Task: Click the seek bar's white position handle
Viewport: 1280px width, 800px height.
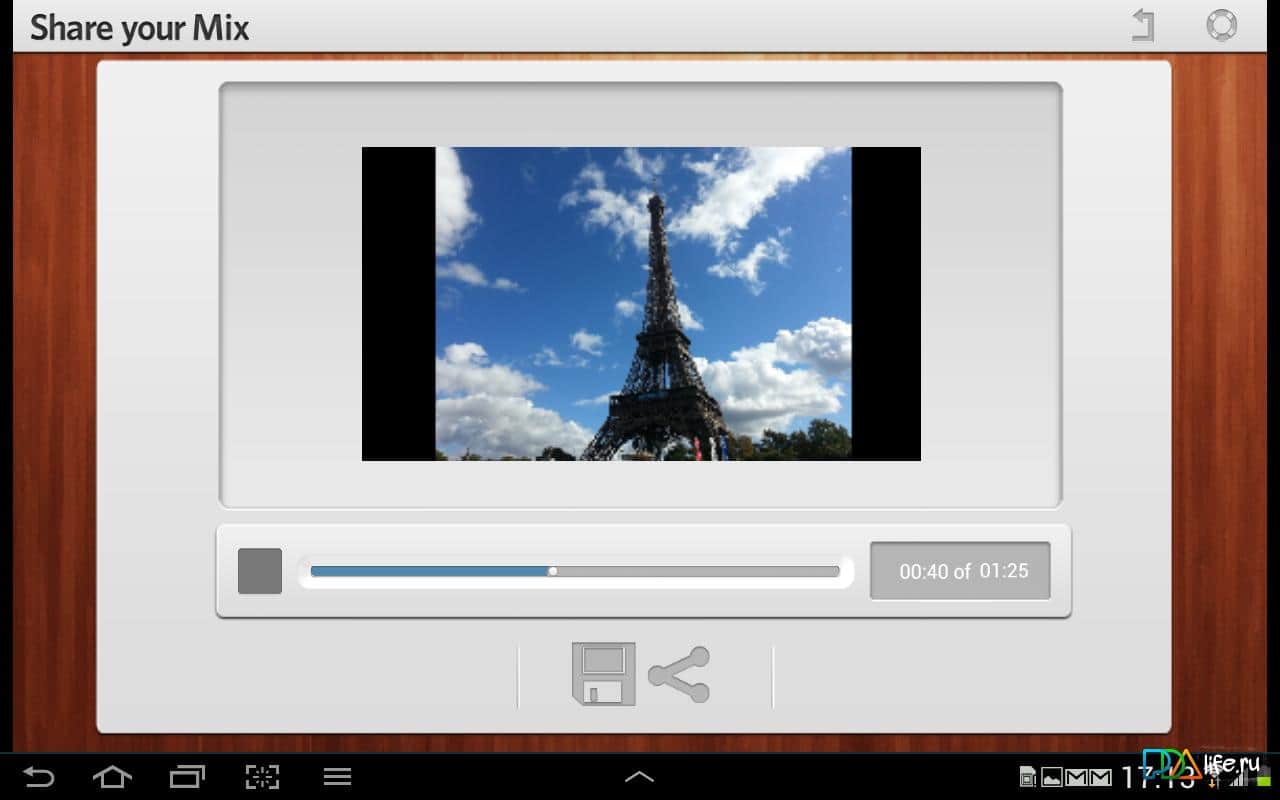Action: [553, 571]
